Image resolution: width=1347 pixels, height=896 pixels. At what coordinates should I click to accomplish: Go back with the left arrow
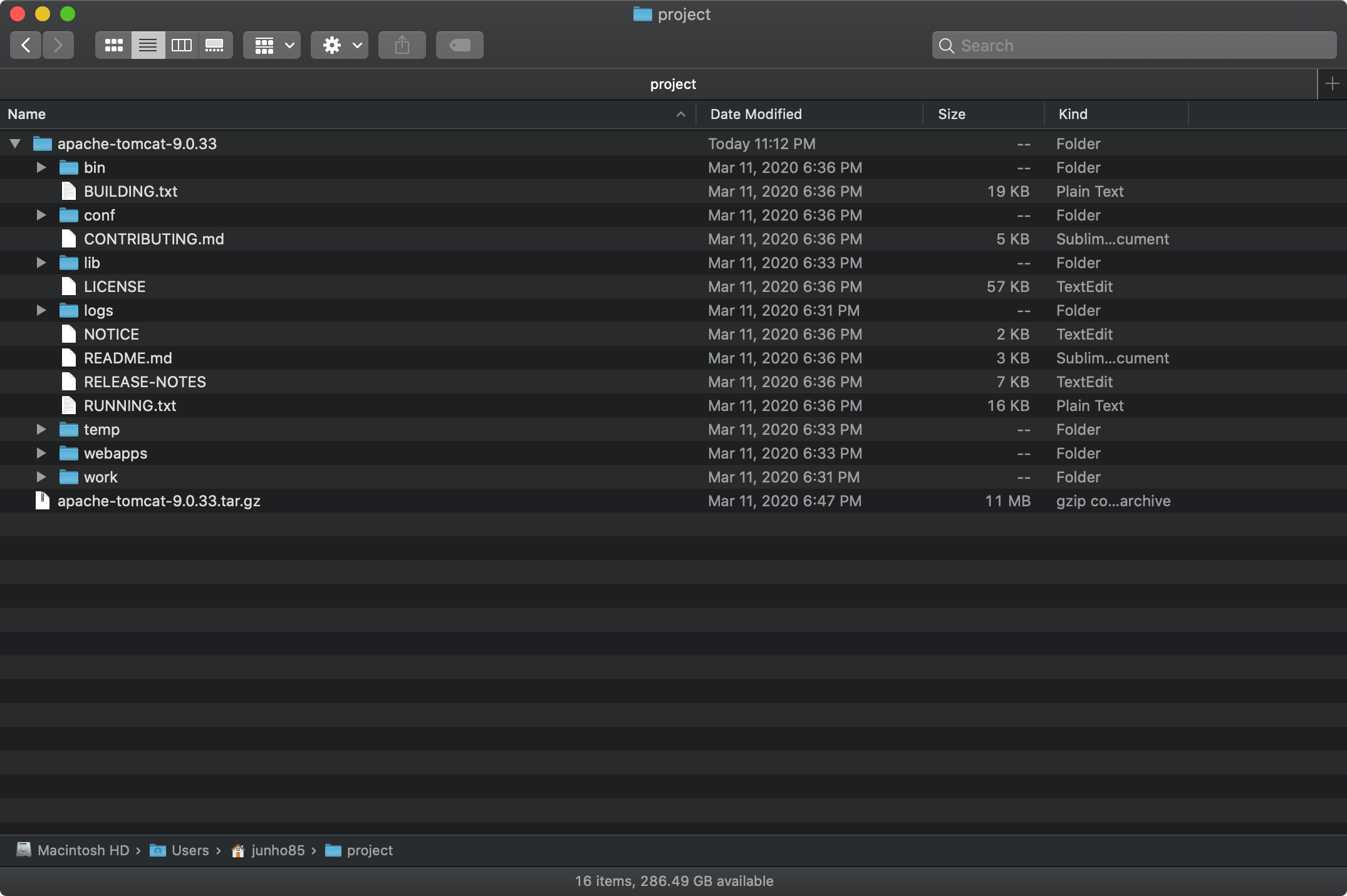coord(26,45)
